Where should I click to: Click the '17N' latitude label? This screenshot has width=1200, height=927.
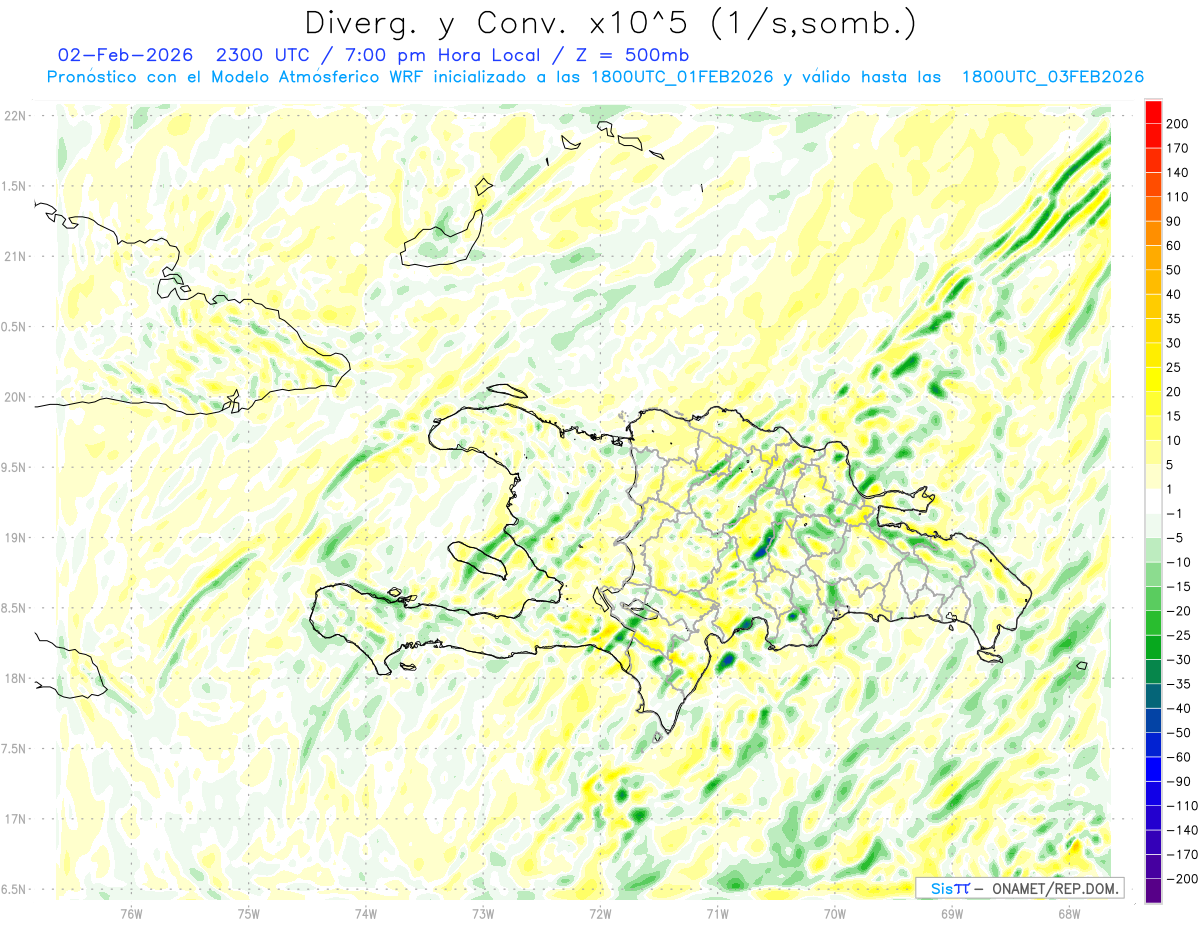[15, 819]
